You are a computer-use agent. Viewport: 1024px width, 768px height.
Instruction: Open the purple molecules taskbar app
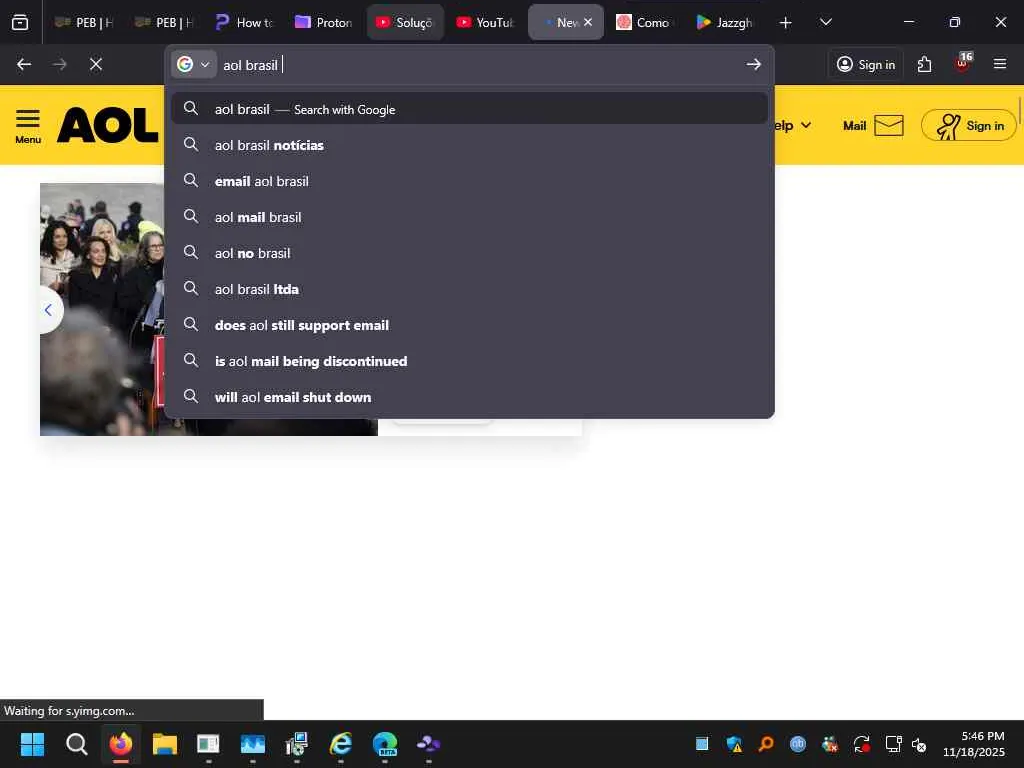tap(428, 744)
